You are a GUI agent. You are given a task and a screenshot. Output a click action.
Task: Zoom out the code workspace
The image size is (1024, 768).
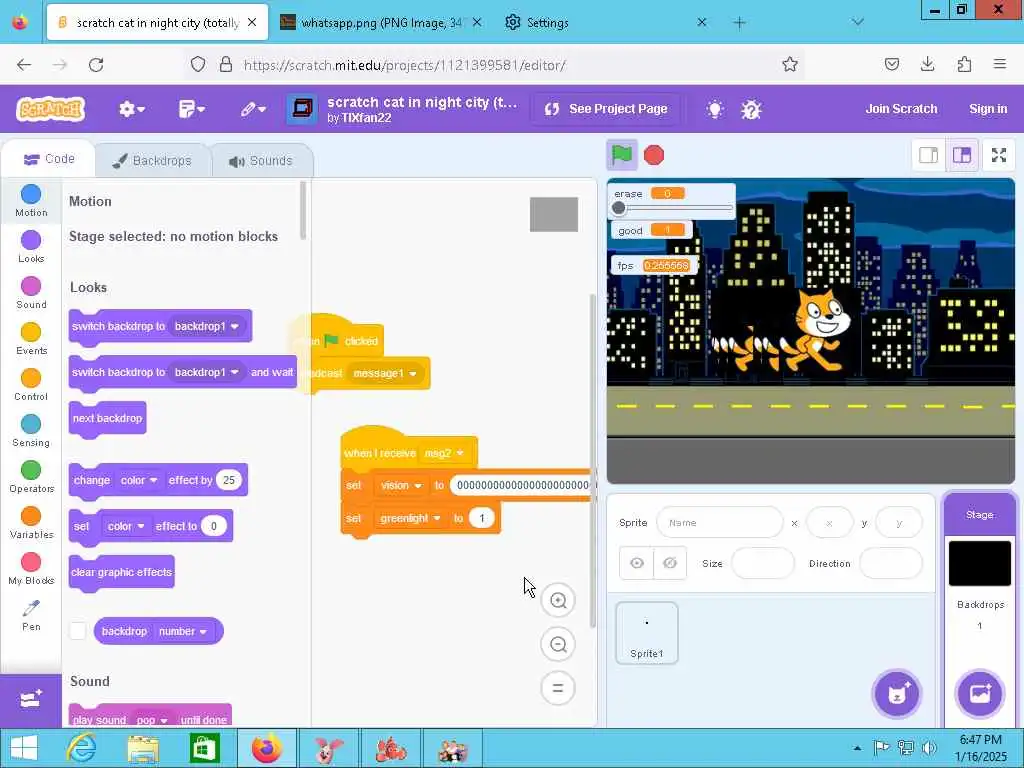[x=558, y=645]
